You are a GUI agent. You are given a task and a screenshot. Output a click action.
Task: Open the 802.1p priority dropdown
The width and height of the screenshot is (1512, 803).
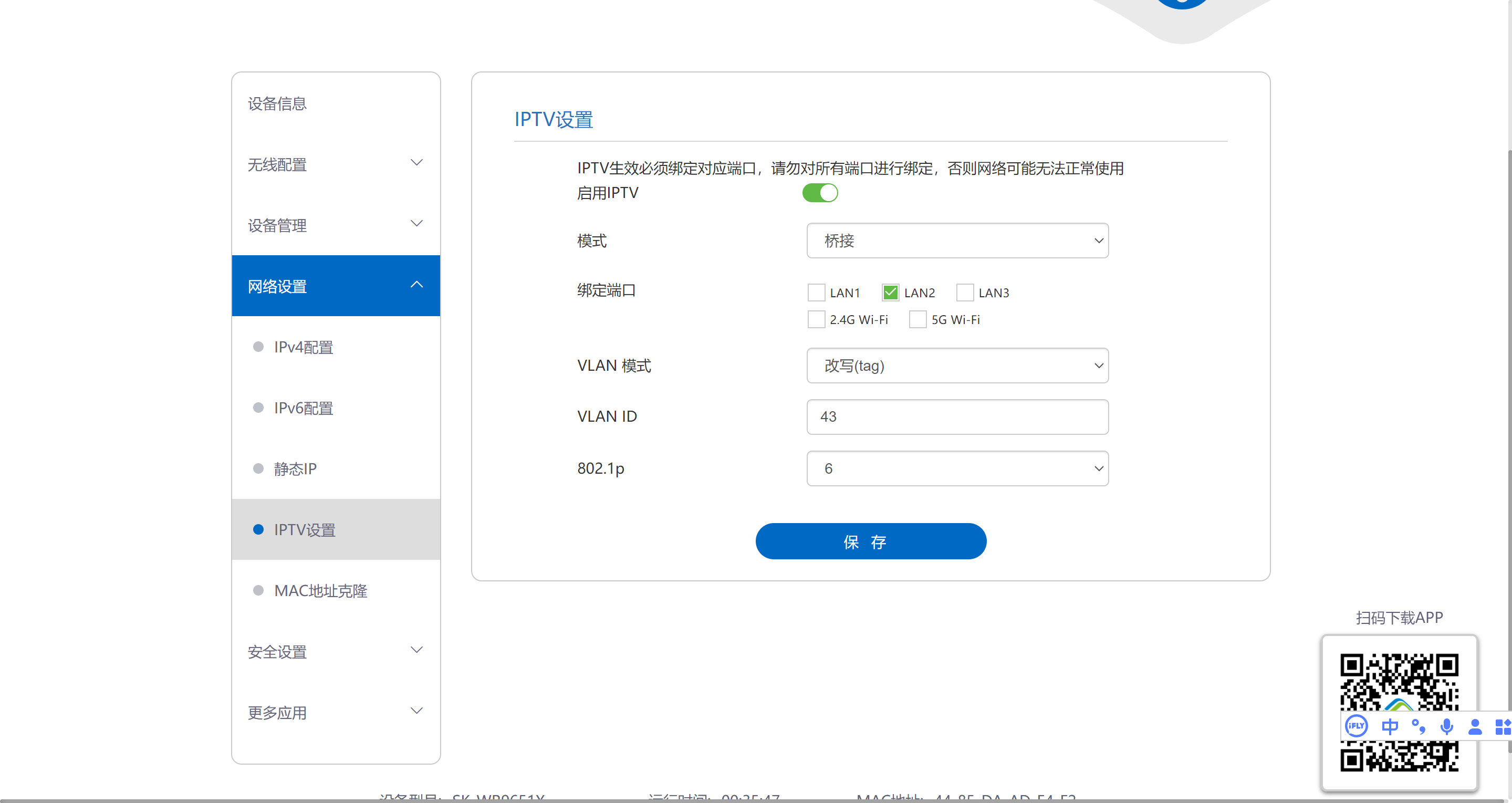957,468
